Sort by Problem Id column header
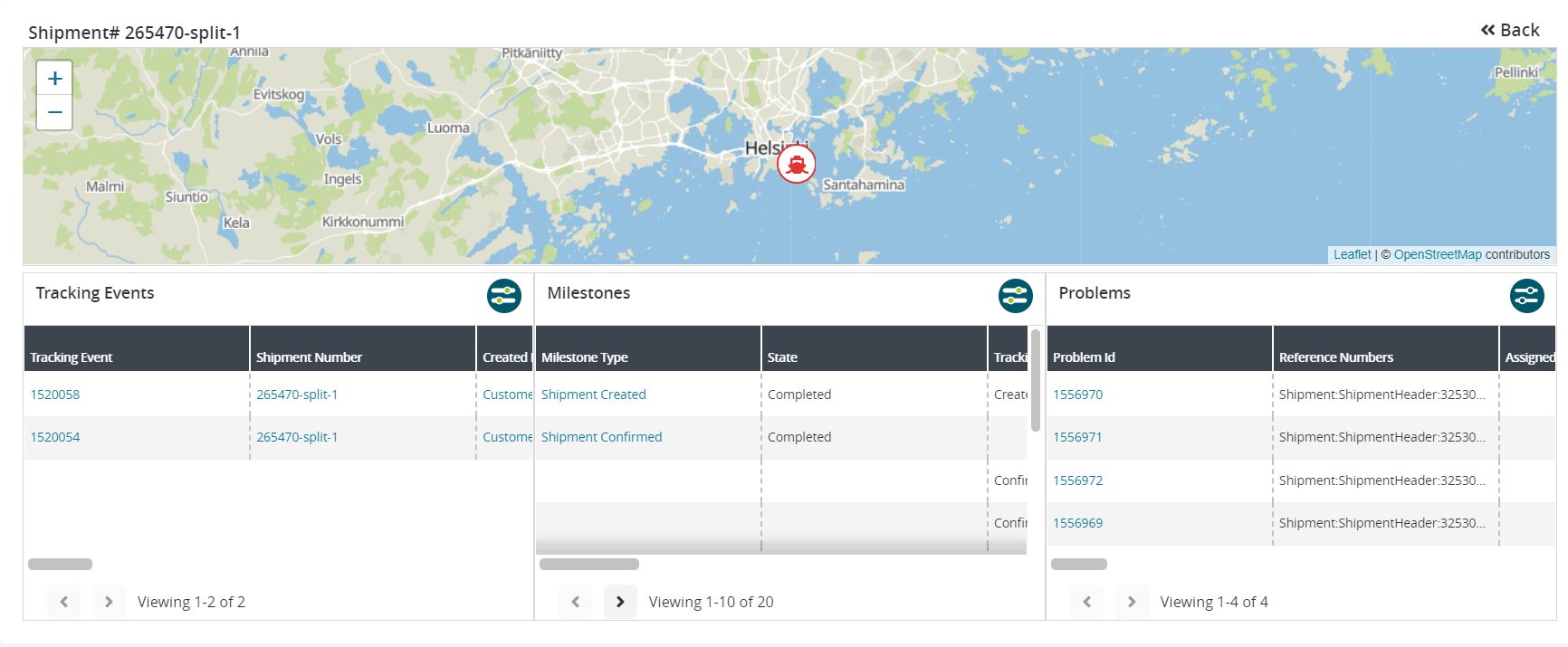 coord(1084,357)
